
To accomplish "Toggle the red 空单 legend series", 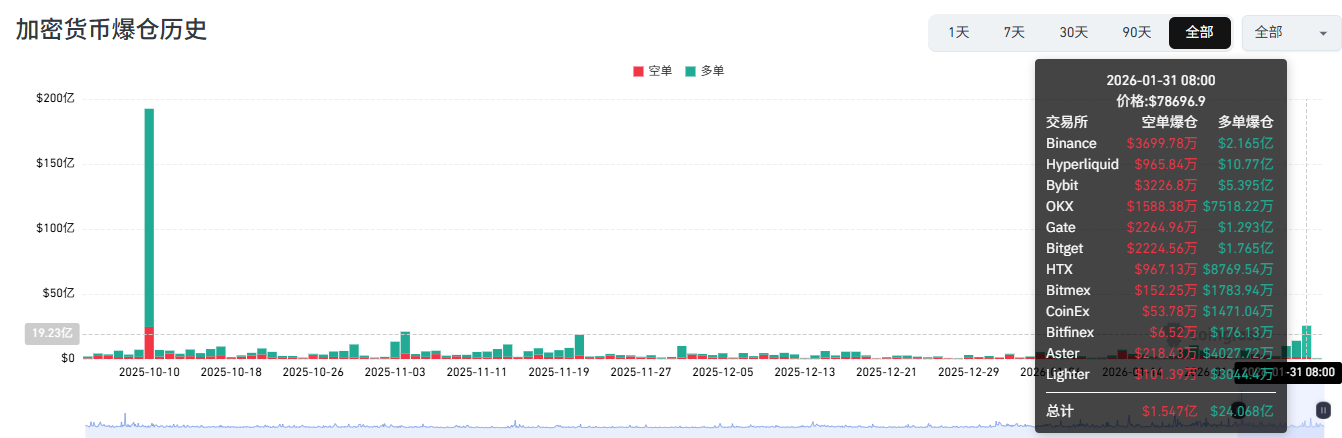I will click(x=653, y=71).
